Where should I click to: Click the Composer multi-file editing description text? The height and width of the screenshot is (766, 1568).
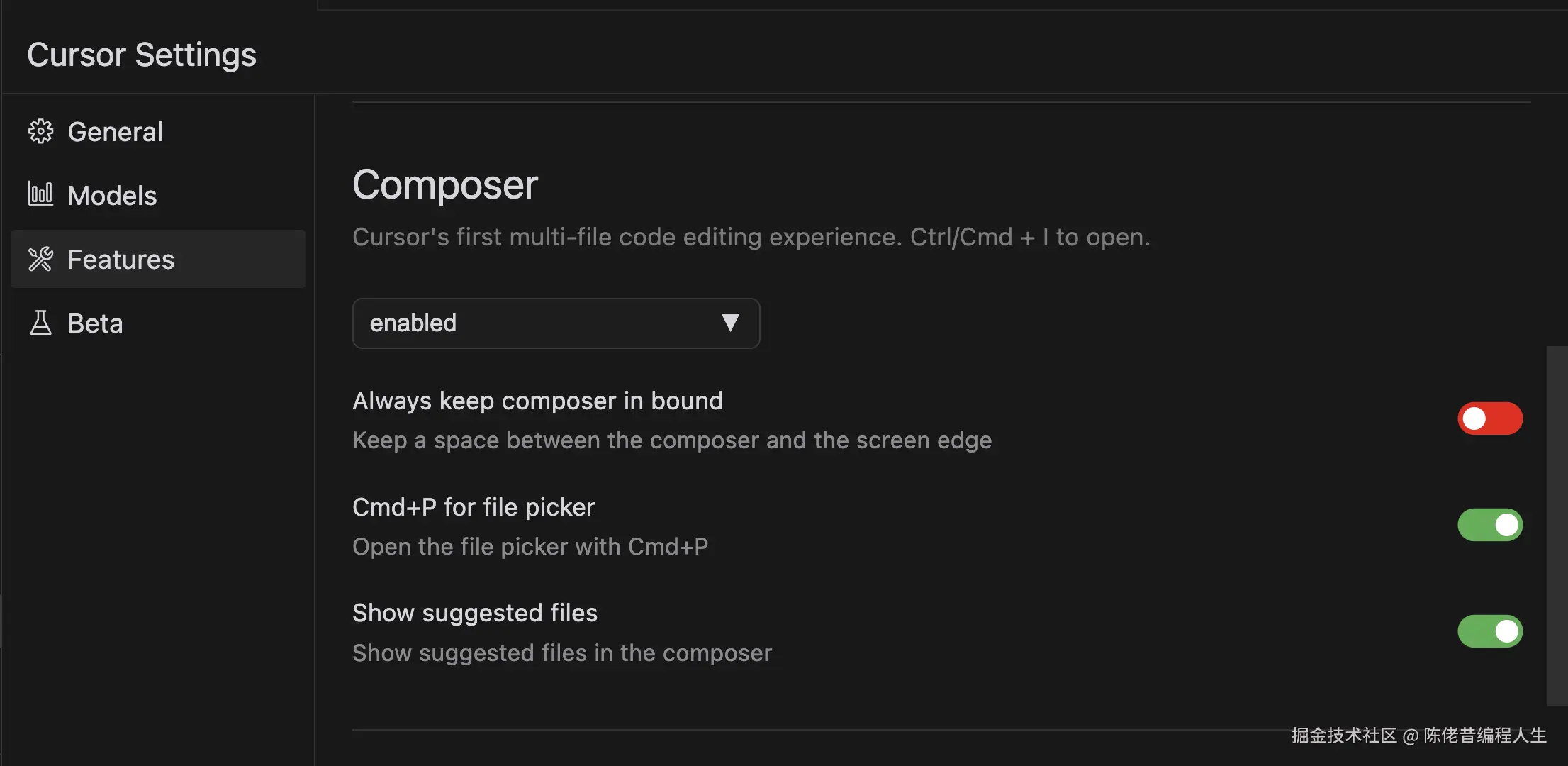(x=751, y=237)
